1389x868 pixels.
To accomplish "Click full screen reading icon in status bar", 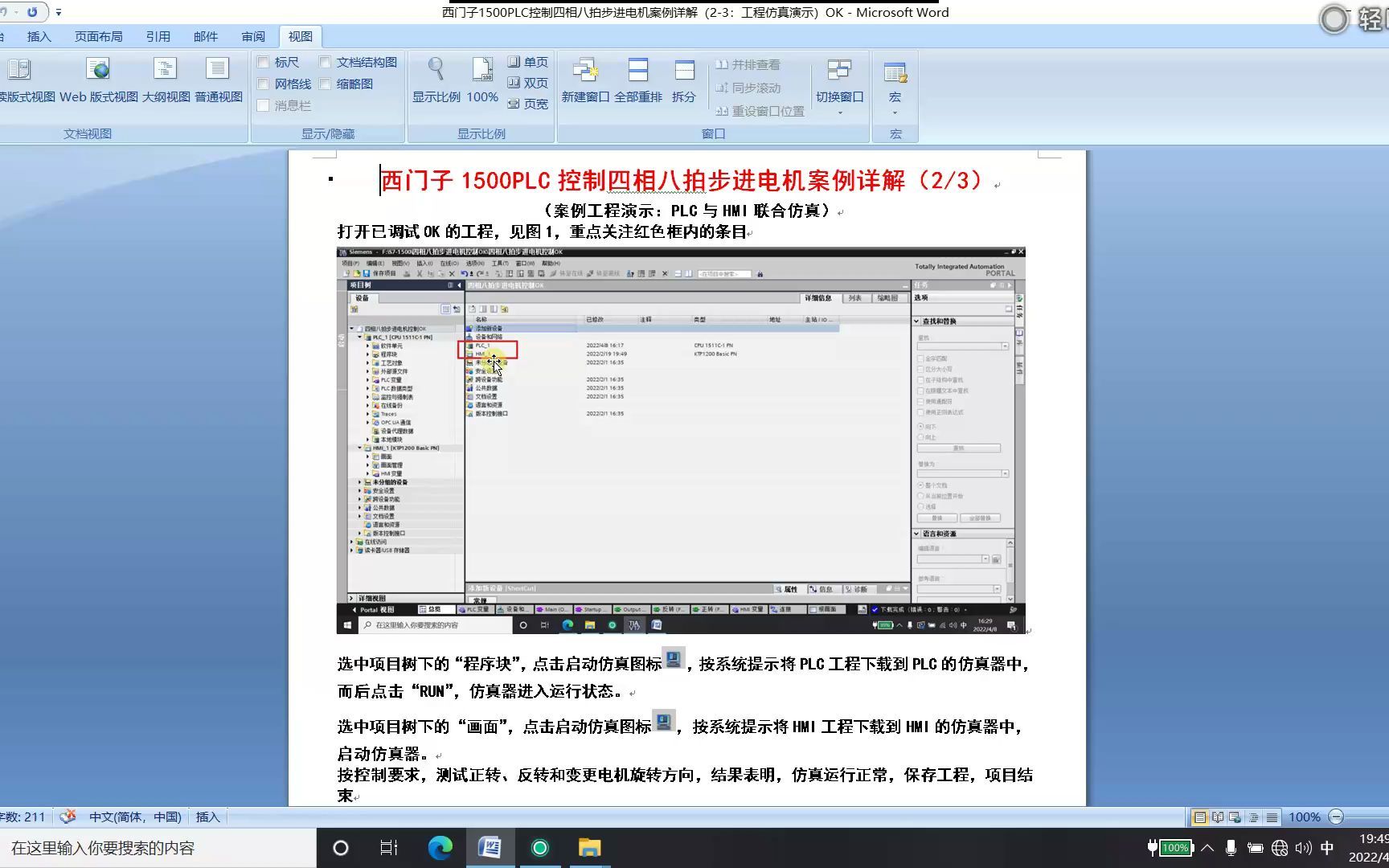I will coord(1218,817).
